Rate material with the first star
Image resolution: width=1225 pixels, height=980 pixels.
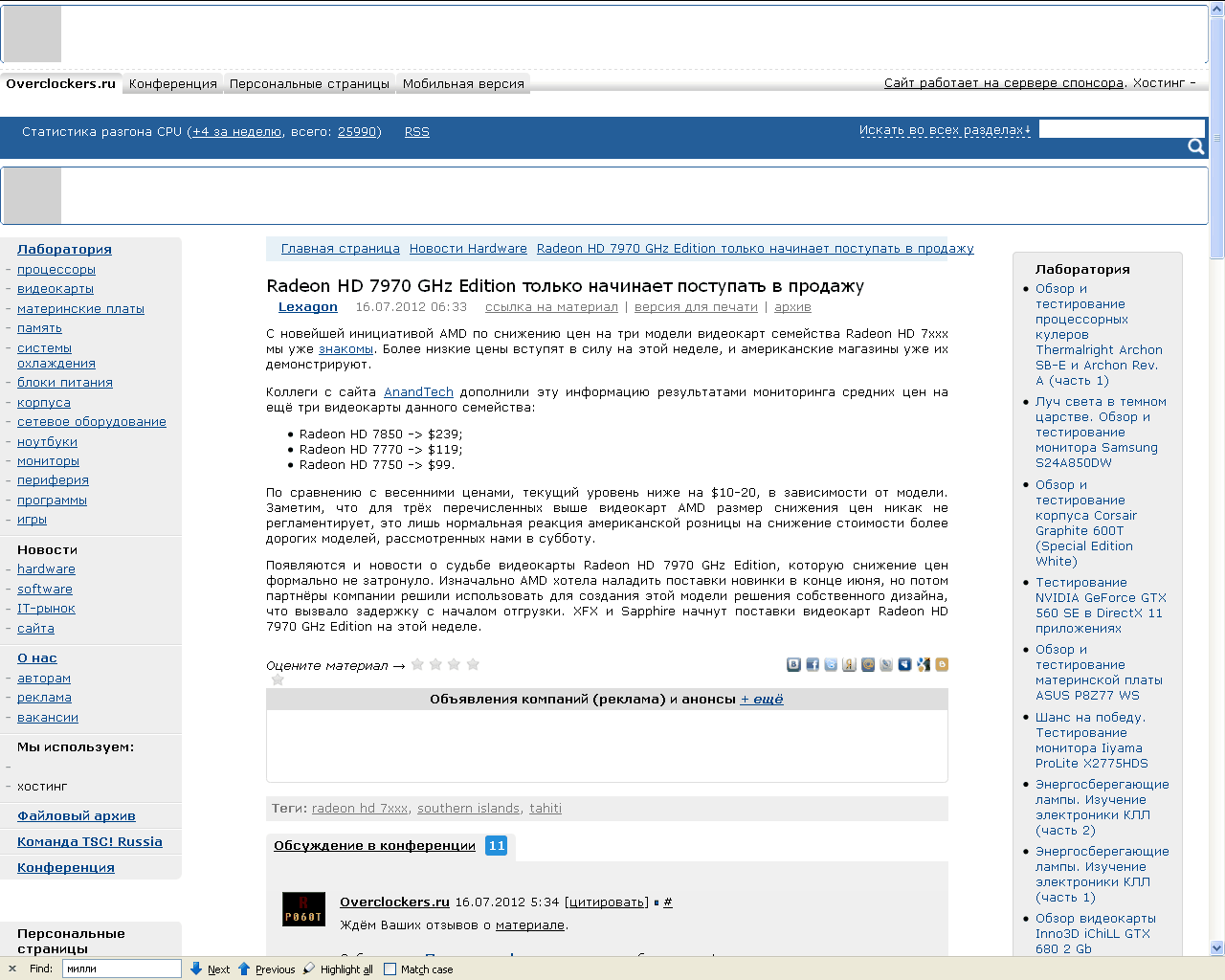pyautogui.click(x=417, y=664)
